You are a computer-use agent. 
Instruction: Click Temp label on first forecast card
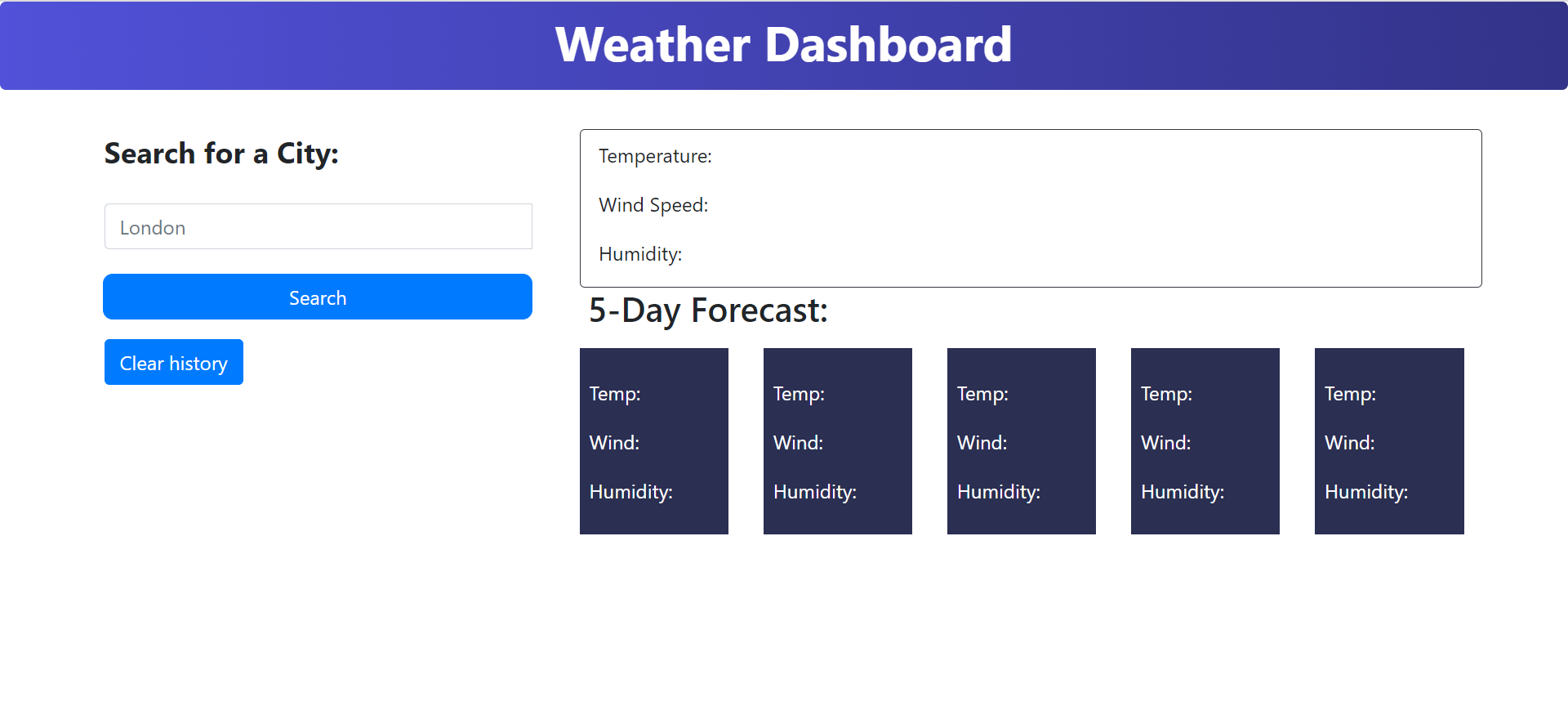pyautogui.click(x=615, y=394)
